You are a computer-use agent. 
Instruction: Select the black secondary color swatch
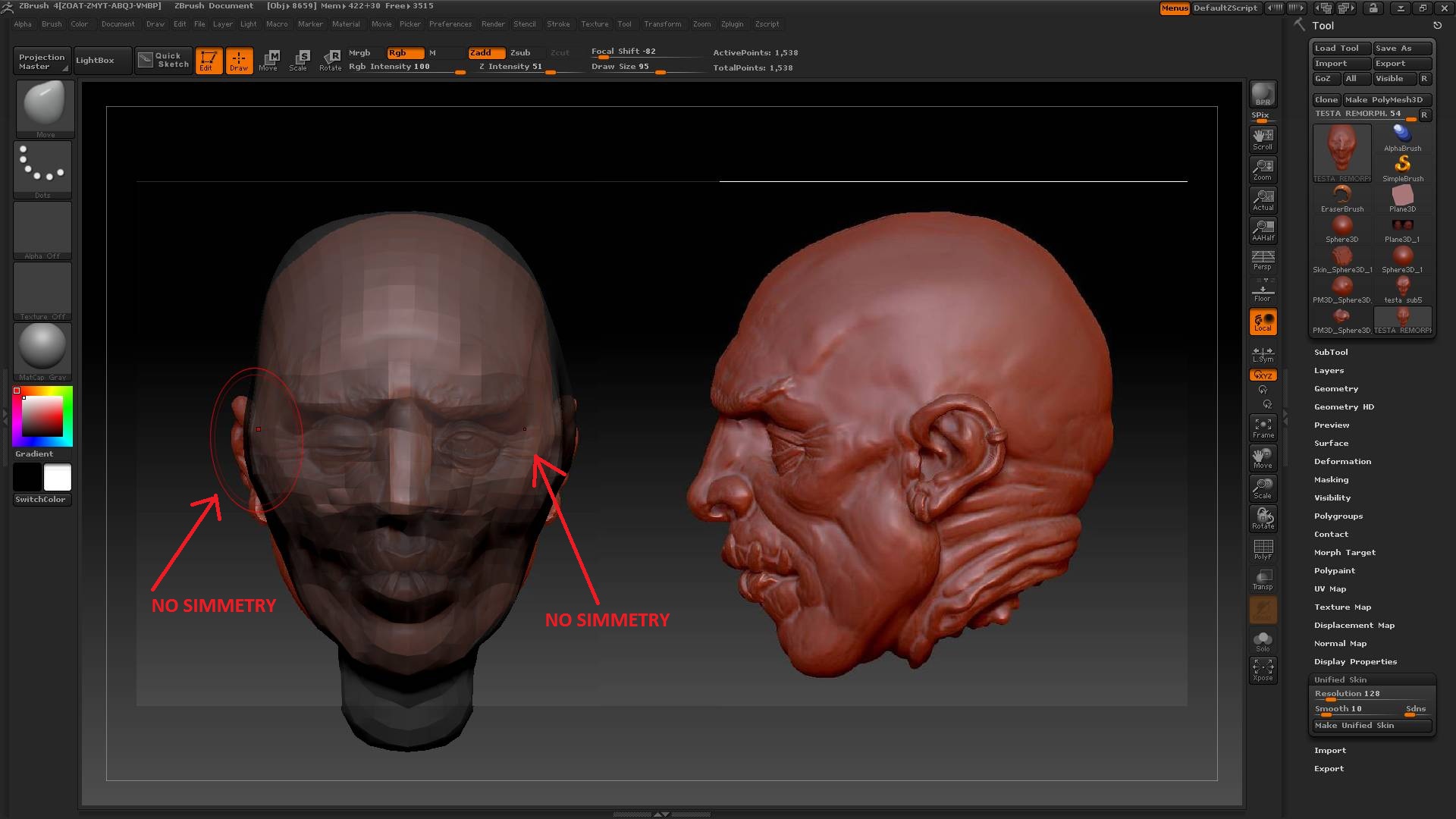tap(27, 478)
